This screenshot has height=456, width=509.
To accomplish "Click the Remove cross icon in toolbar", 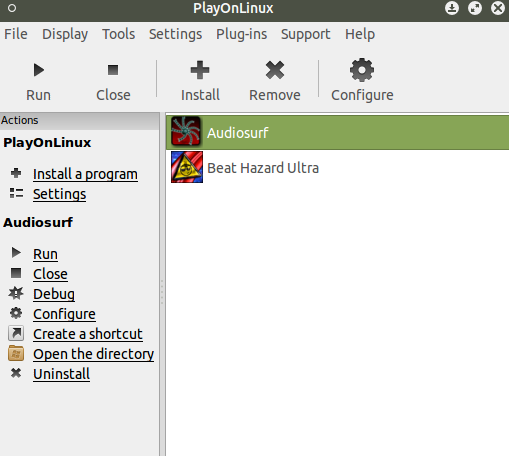I will 275,70.
